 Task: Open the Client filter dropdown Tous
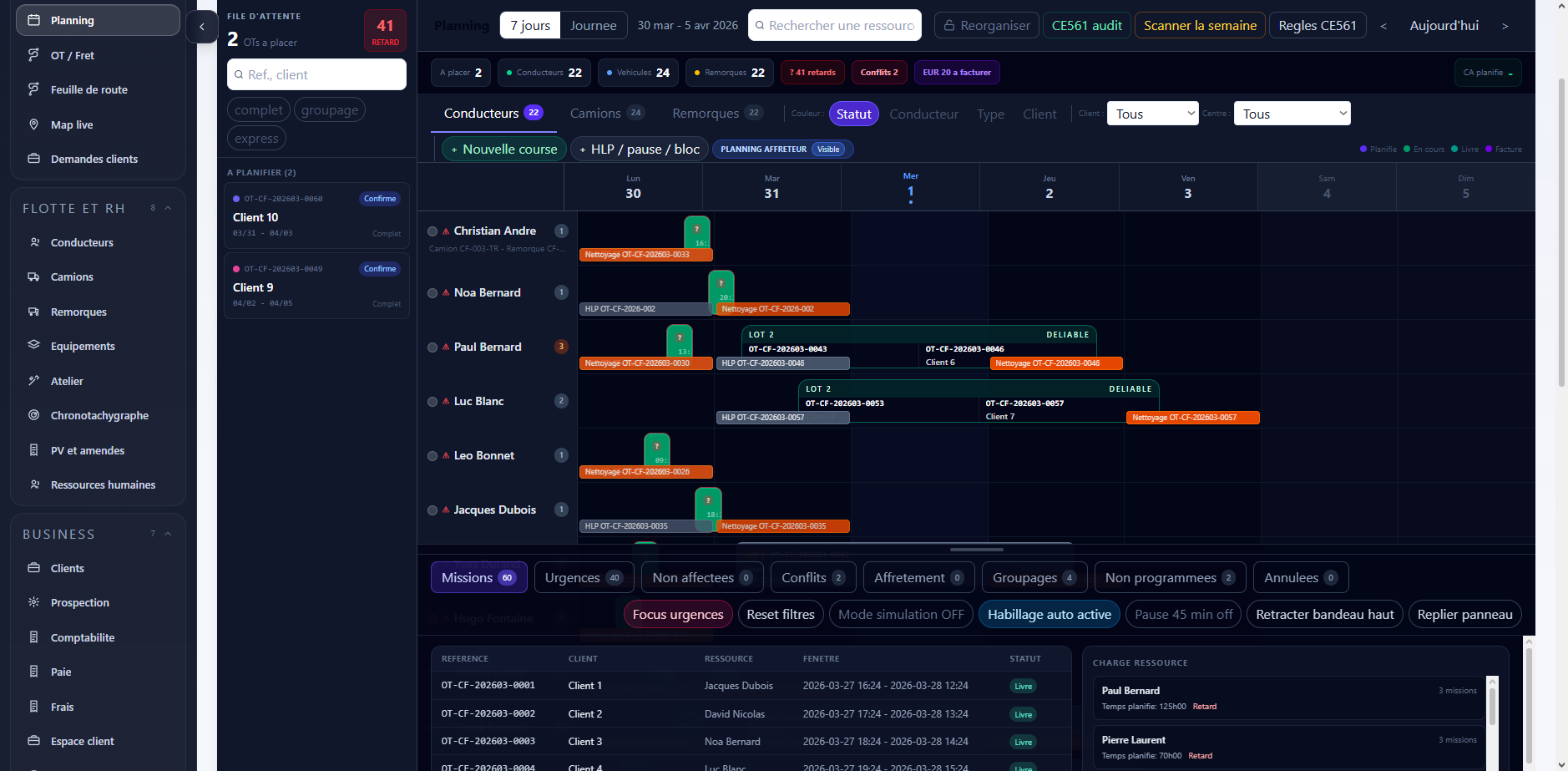click(1153, 114)
